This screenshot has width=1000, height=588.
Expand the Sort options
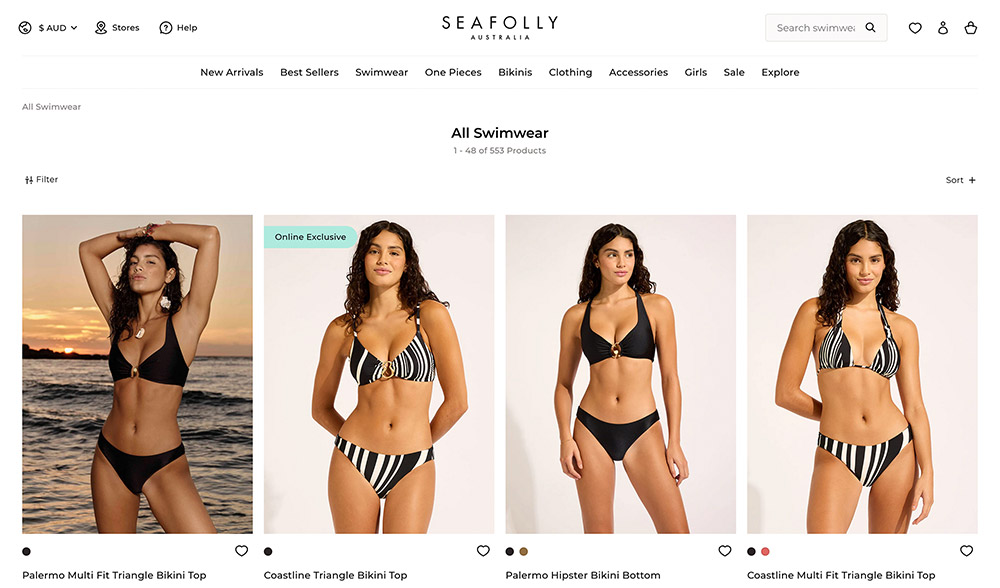960,180
